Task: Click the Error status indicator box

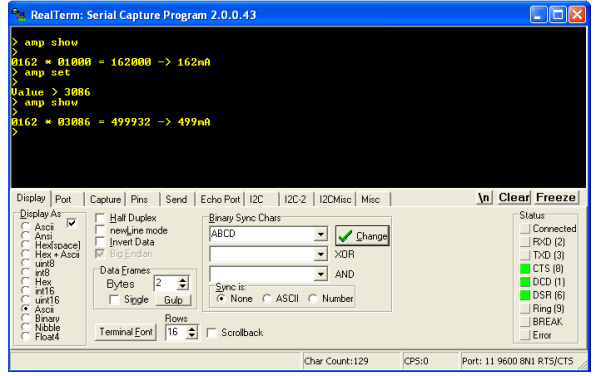Action: 525,335
